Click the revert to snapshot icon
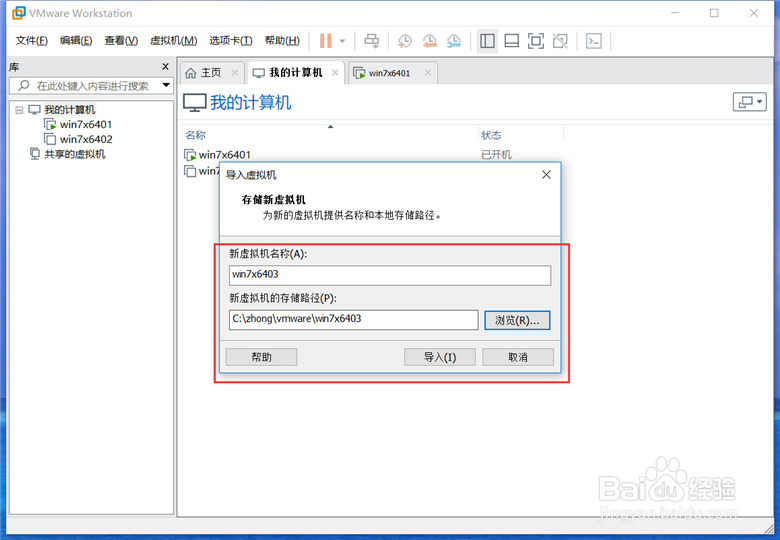Screen dimensions: 780x540 429,41
